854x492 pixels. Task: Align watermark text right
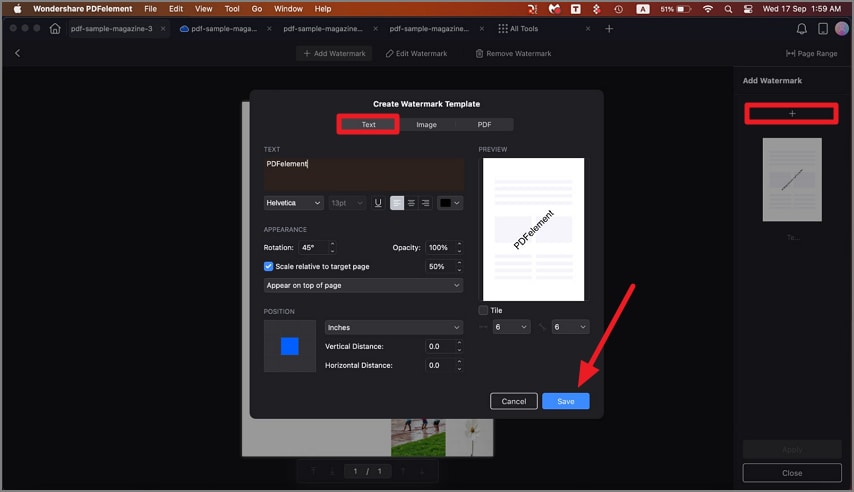(x=425, y=203)
